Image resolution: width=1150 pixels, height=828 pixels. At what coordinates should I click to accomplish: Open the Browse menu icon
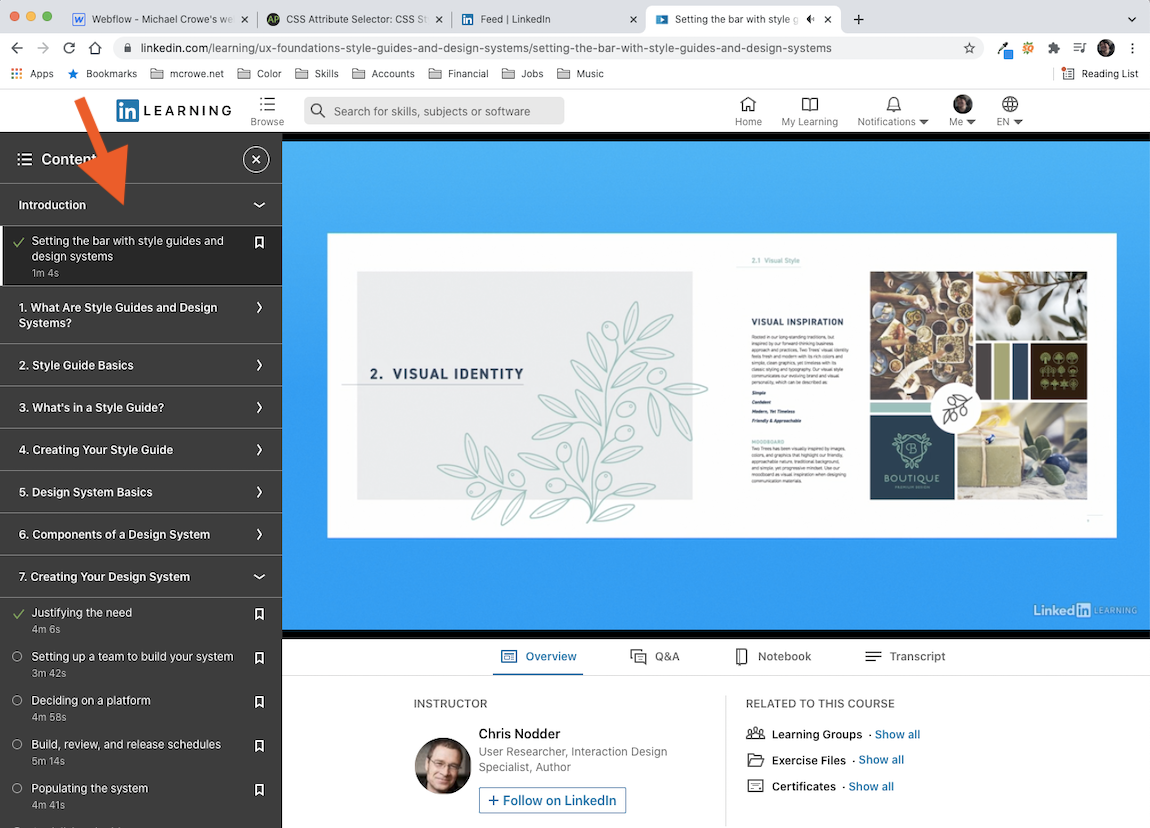click(x=267, y=104)
